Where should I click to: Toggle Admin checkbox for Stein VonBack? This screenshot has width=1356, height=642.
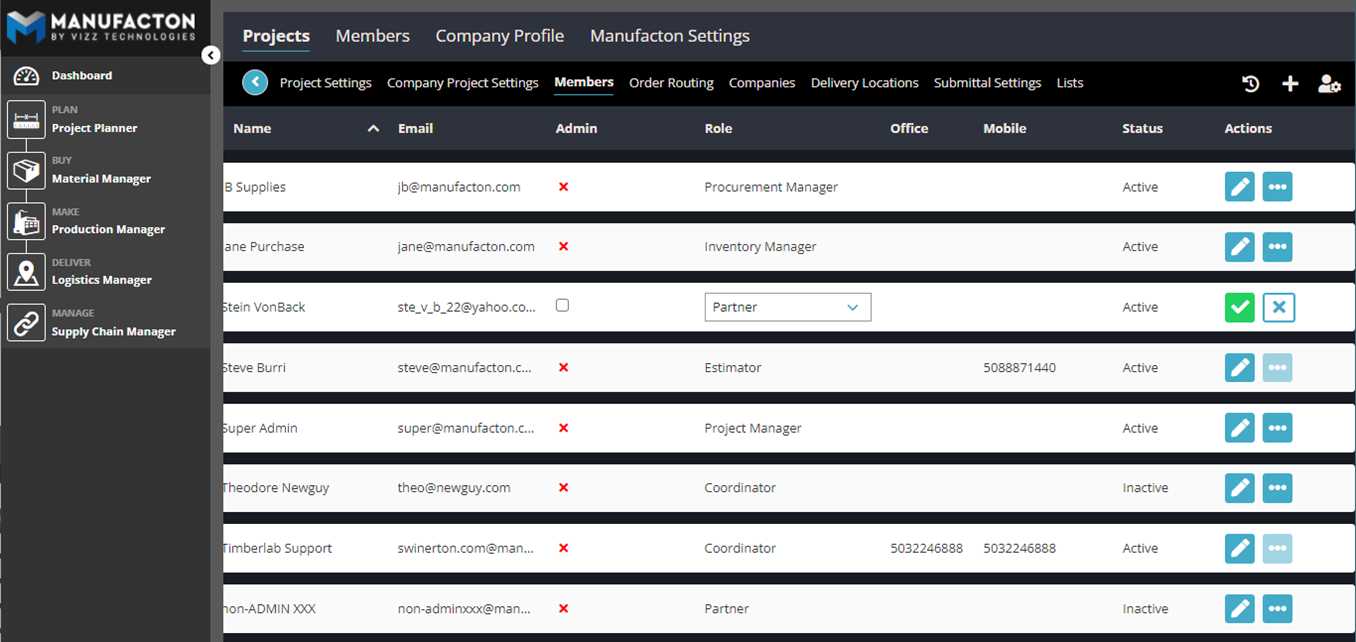pos(562,306)
